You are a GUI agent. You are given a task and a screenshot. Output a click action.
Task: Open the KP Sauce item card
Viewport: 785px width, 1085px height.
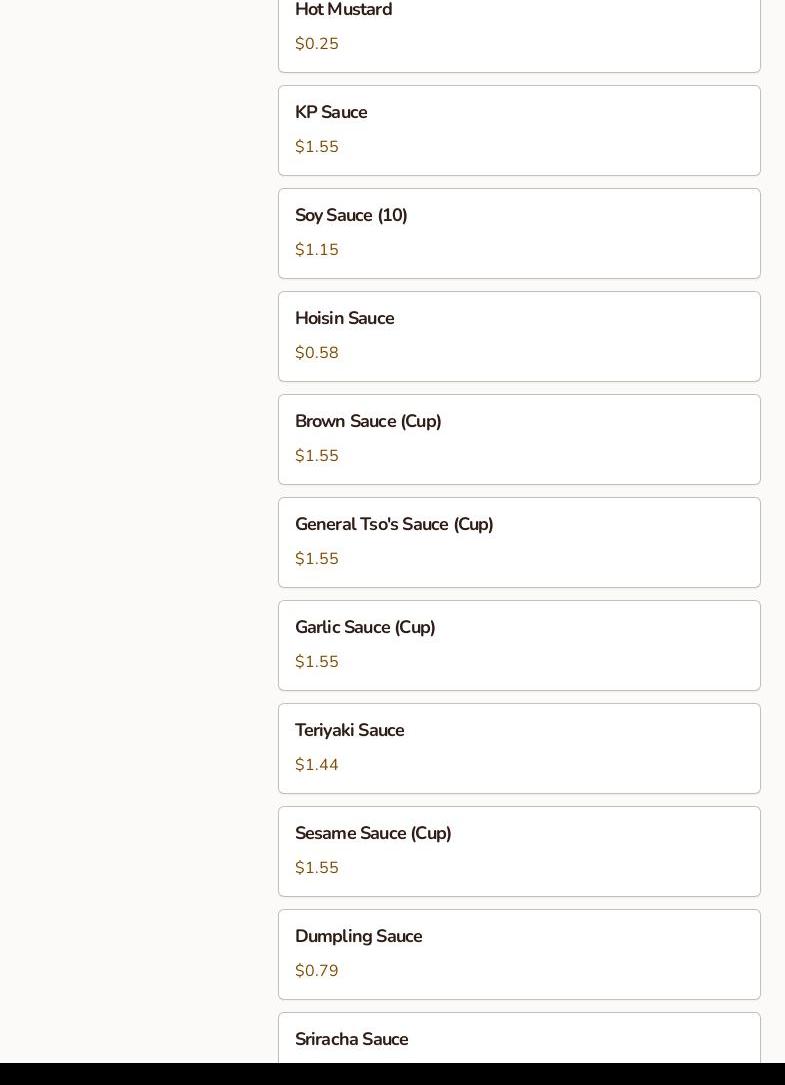[518, 130]
